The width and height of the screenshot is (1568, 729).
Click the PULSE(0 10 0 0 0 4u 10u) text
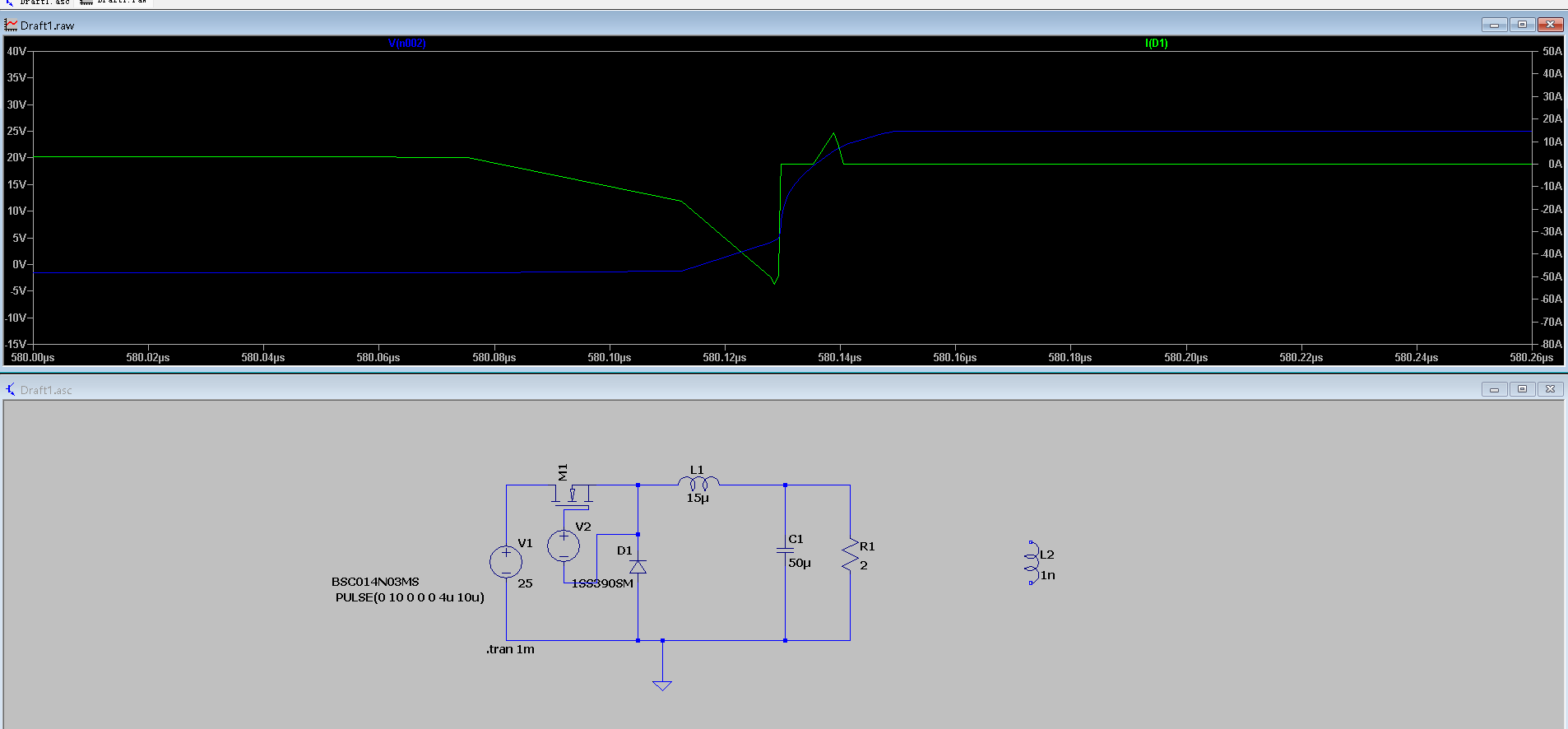[410, 597]
